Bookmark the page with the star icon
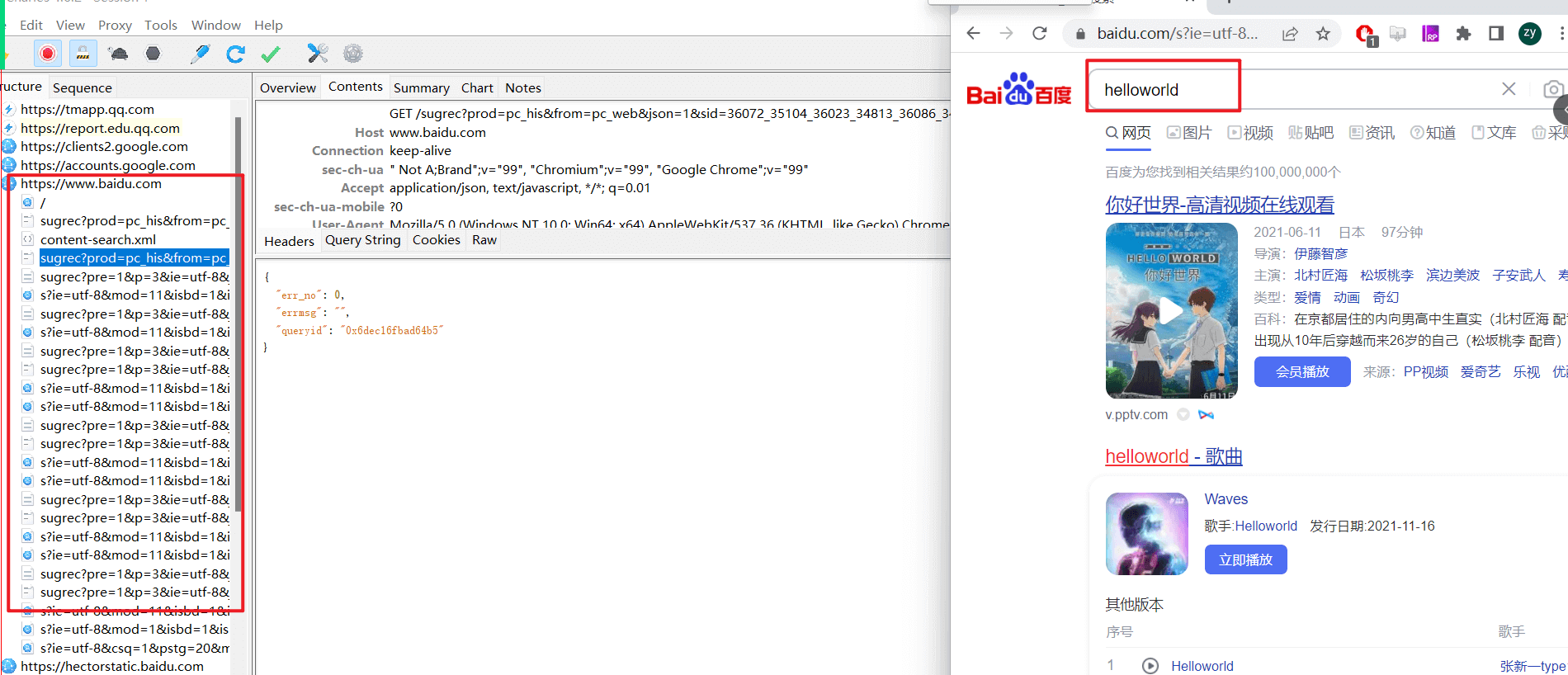 tap(1323, 33)
